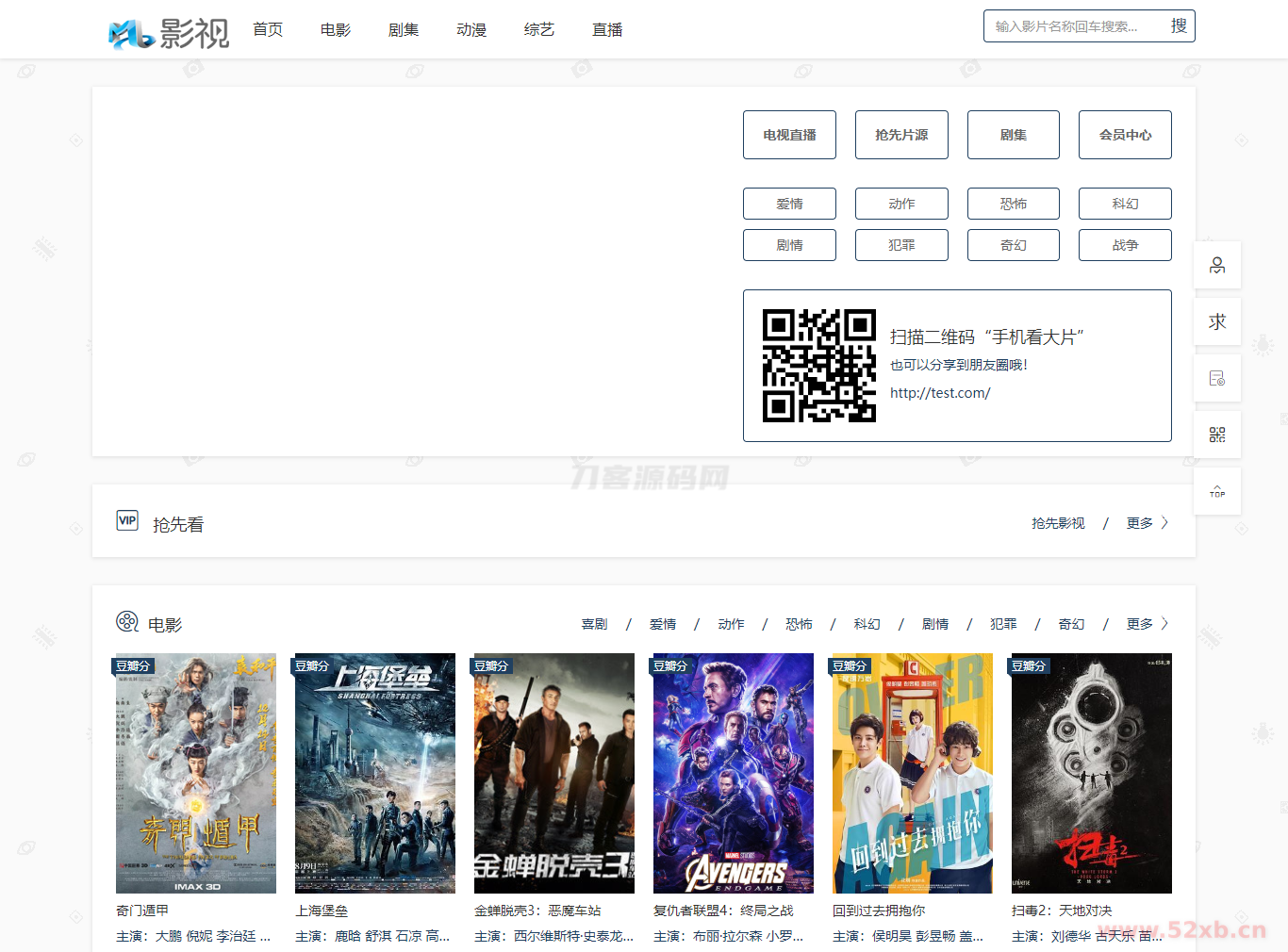This screenshot has height=952, width=1288.
Task: Open the viewing history sidebar icon
Action: (x=1217, y=378)
